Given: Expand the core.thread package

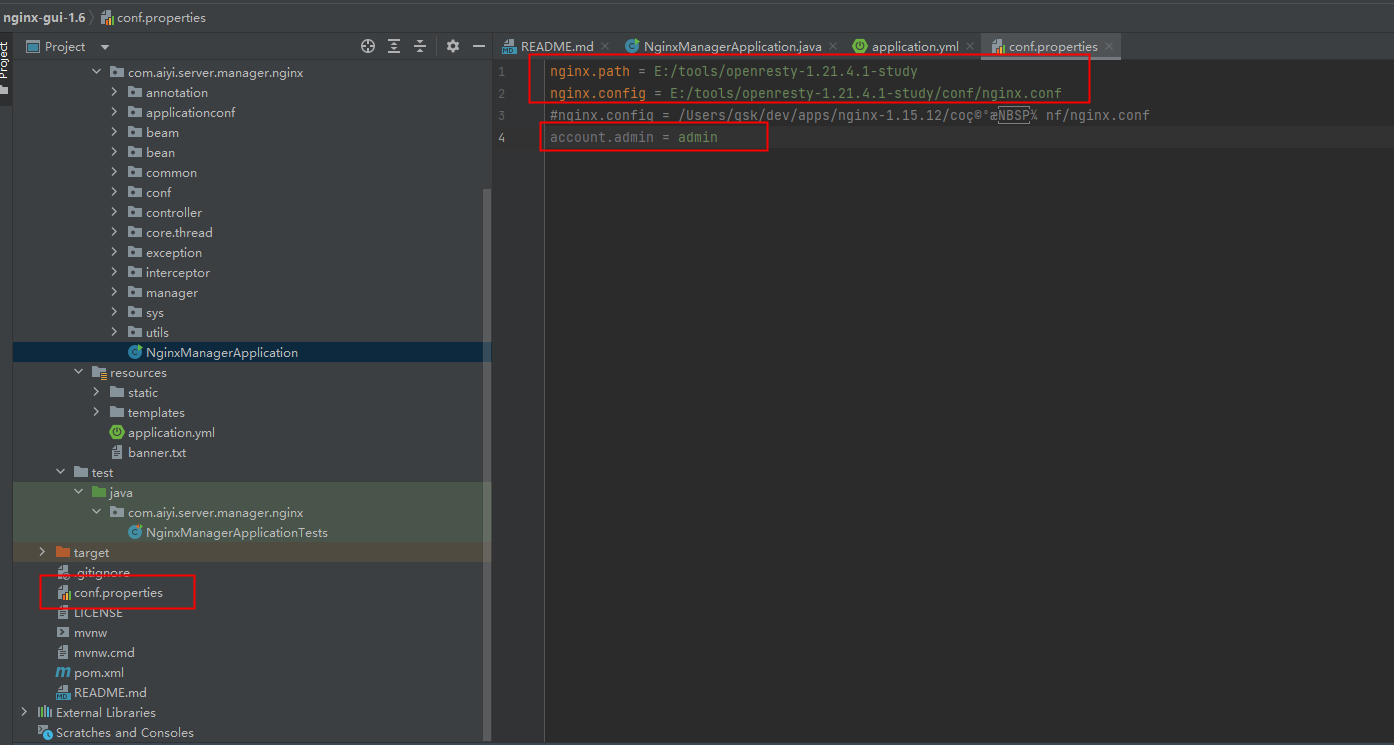Looking at the screenshot, I should point(115,232).
